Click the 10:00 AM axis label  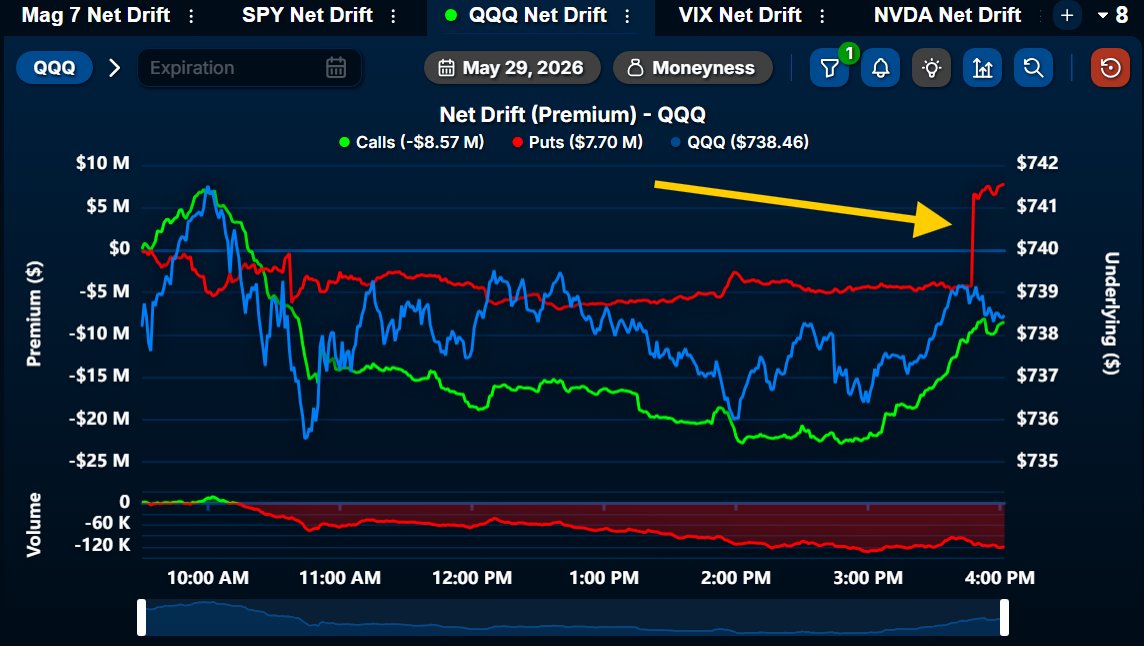pos(208,578)
